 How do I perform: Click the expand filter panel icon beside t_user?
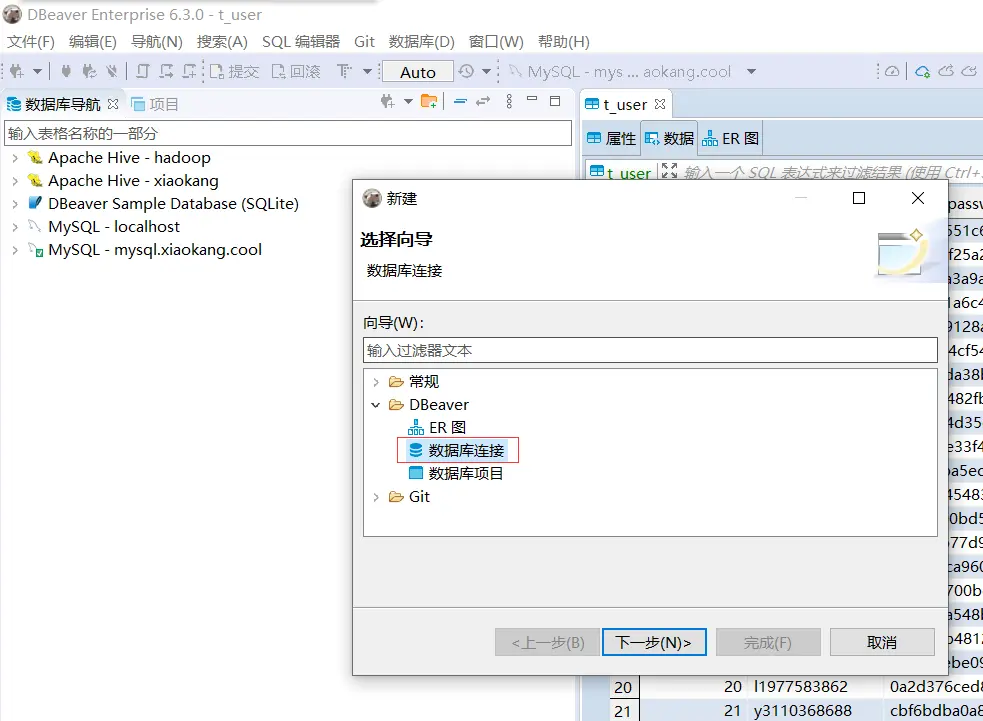(x=670, y=171)
